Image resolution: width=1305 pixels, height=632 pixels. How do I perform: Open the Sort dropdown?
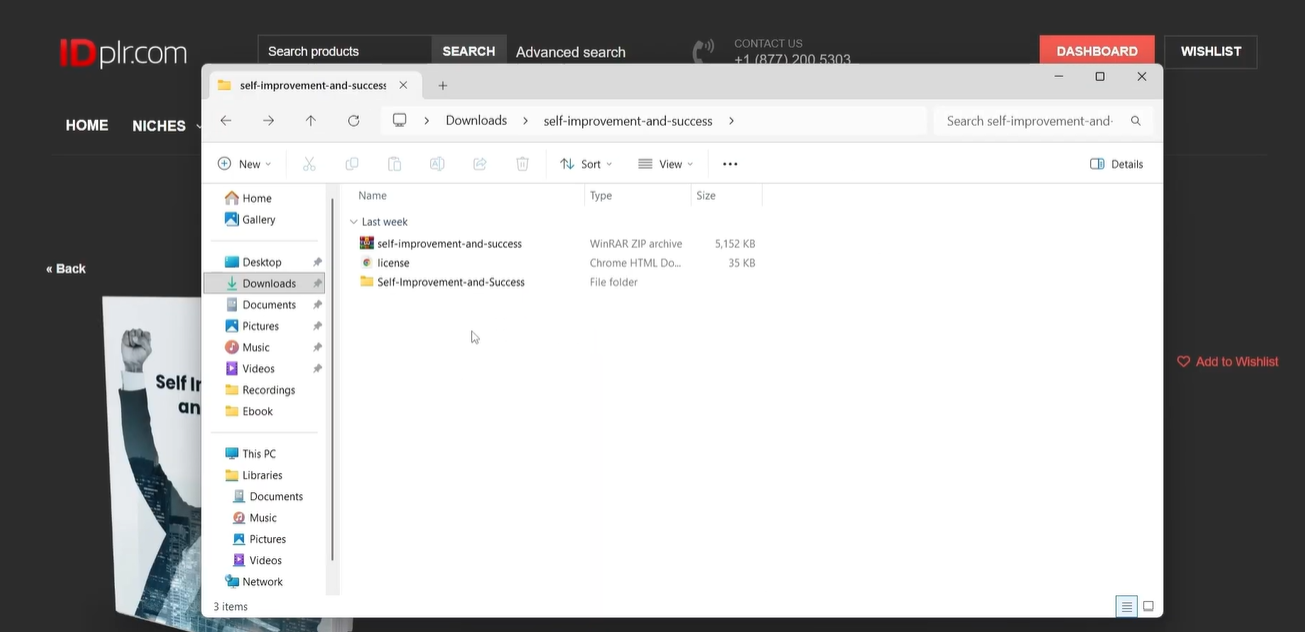[x=585, y=163]
